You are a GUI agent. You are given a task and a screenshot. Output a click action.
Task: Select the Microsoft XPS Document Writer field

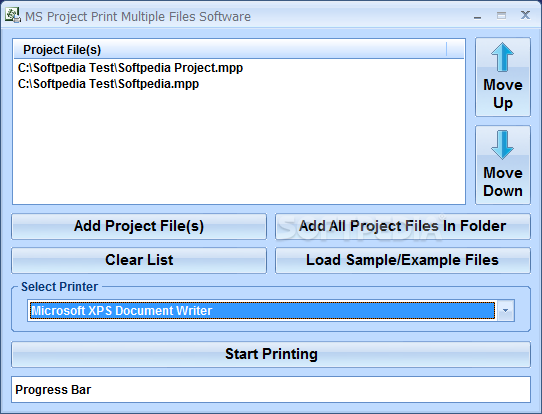tap(263, 310)
